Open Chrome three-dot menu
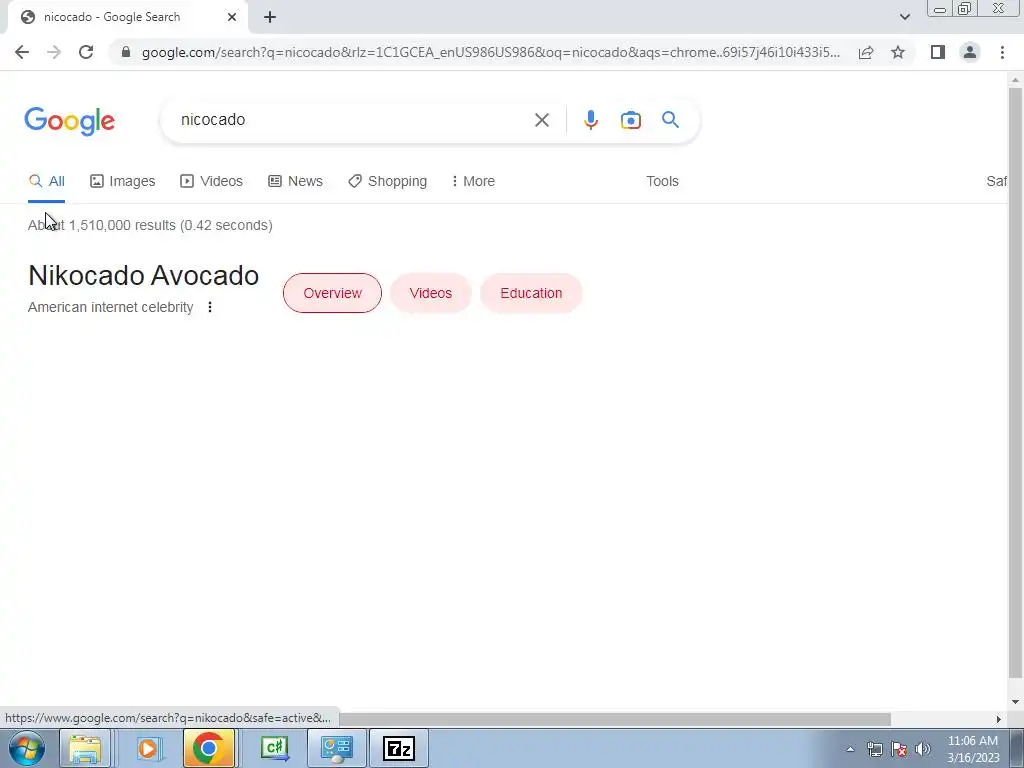Screen dimensions: 1024x768 [x=1002, y=52]
